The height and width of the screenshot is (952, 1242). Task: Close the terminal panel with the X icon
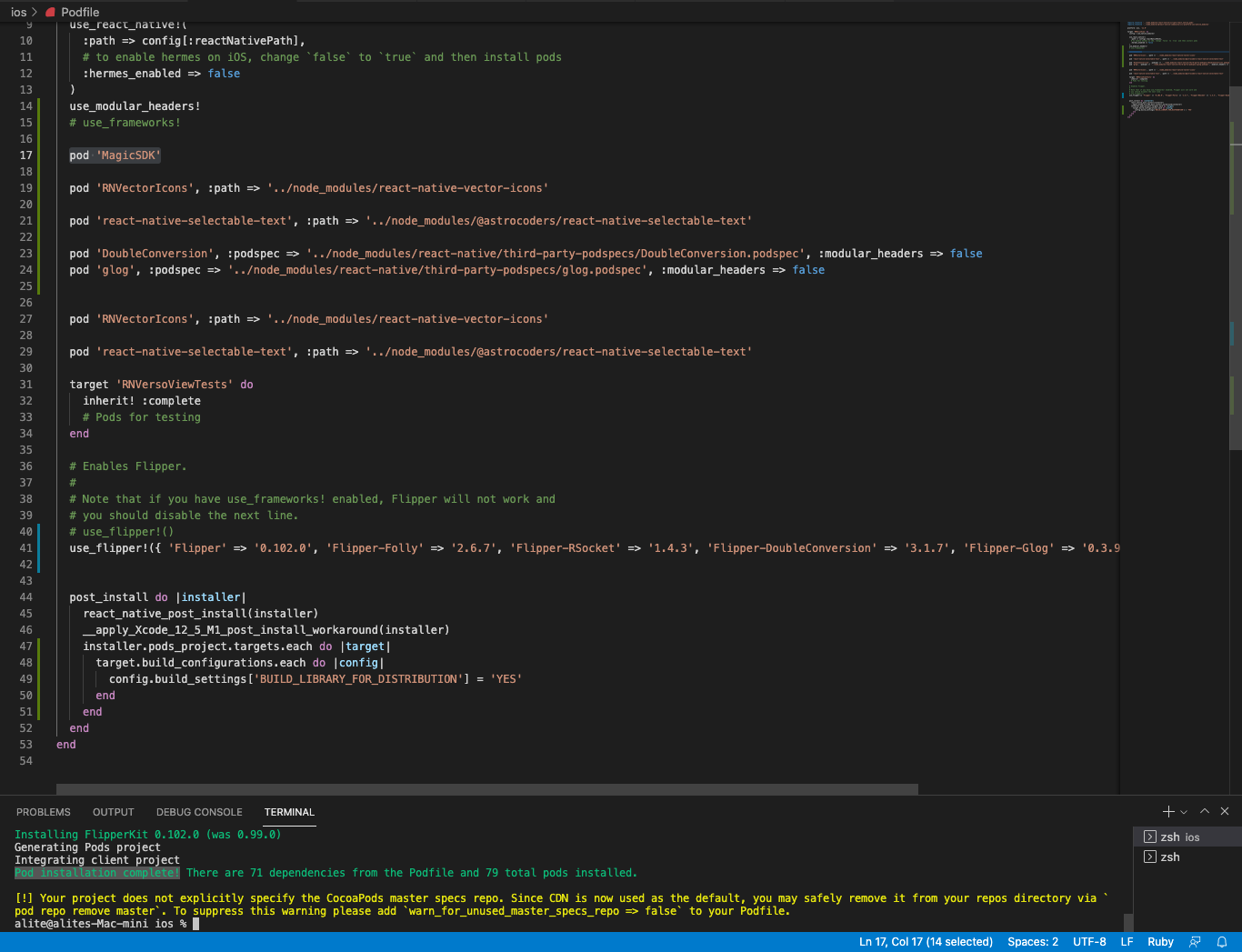pos(1224,811)
